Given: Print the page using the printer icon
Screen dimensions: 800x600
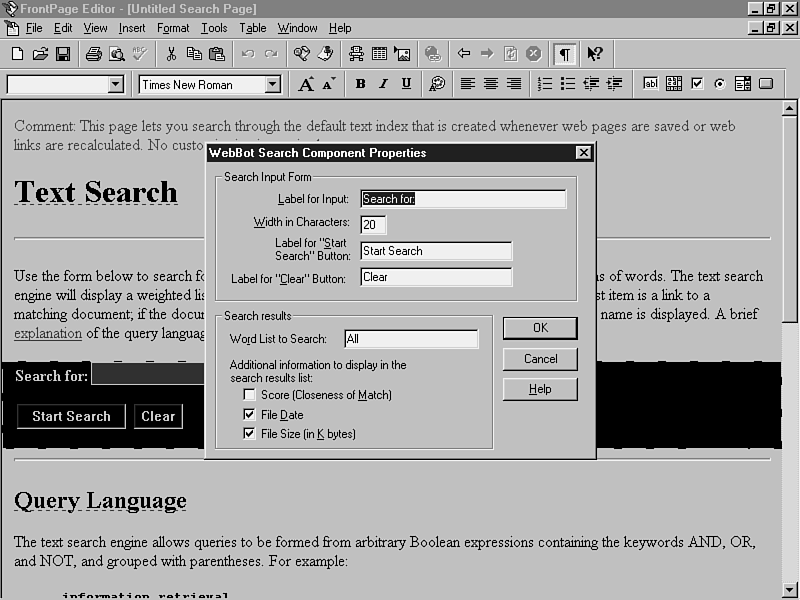Looking at the screenshot, I should 93,54.
